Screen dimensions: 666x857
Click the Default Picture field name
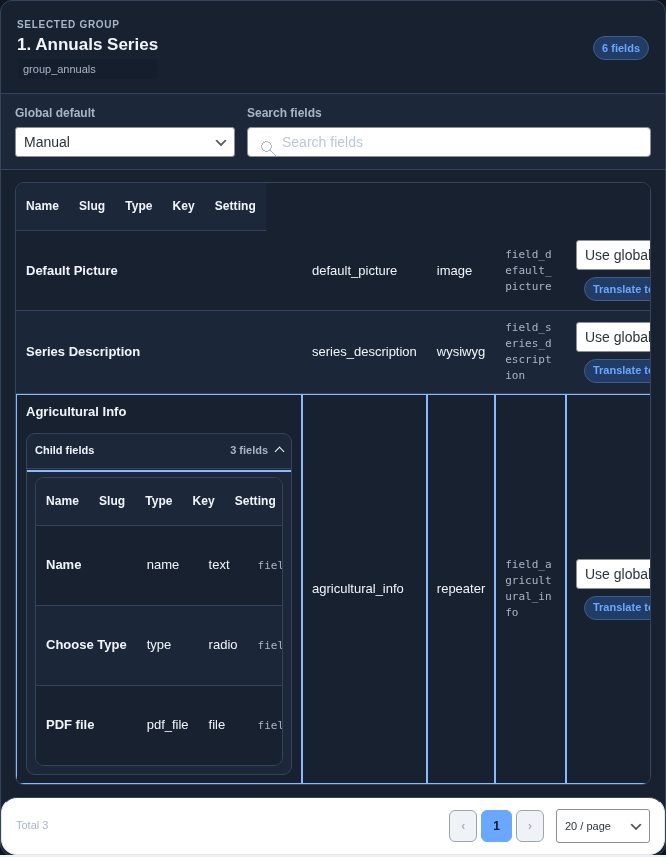72,271
